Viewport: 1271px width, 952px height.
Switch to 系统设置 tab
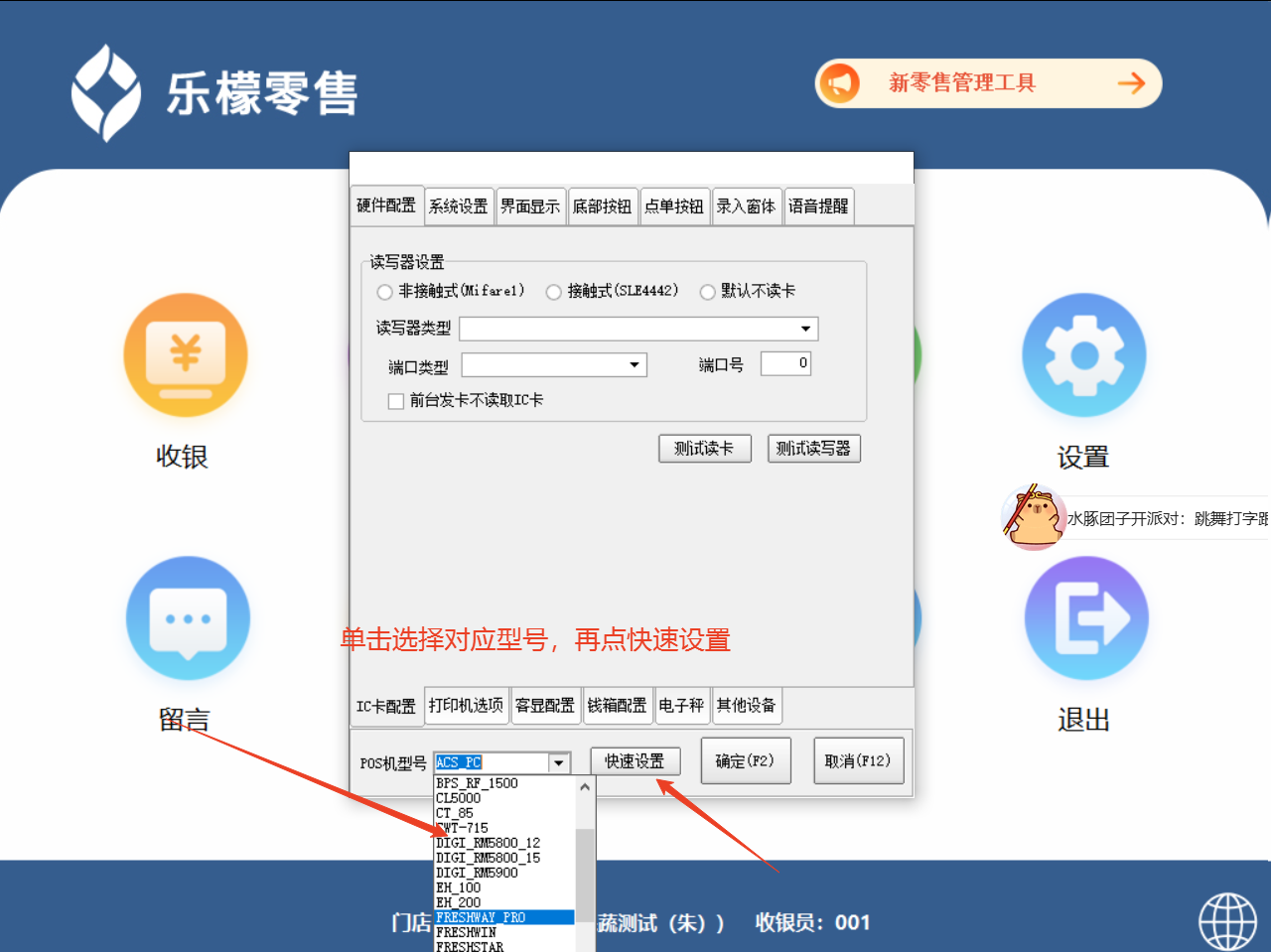click(459, 206)
